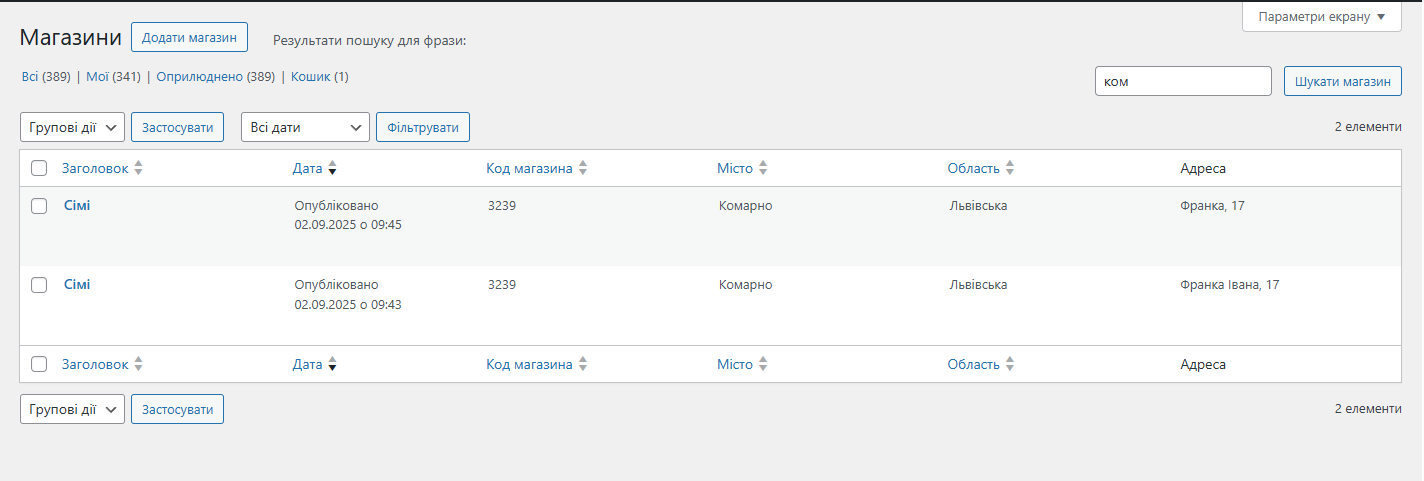Check the second Сімі row checkbox
1424x481 pixels.
[x=39, y=285]
